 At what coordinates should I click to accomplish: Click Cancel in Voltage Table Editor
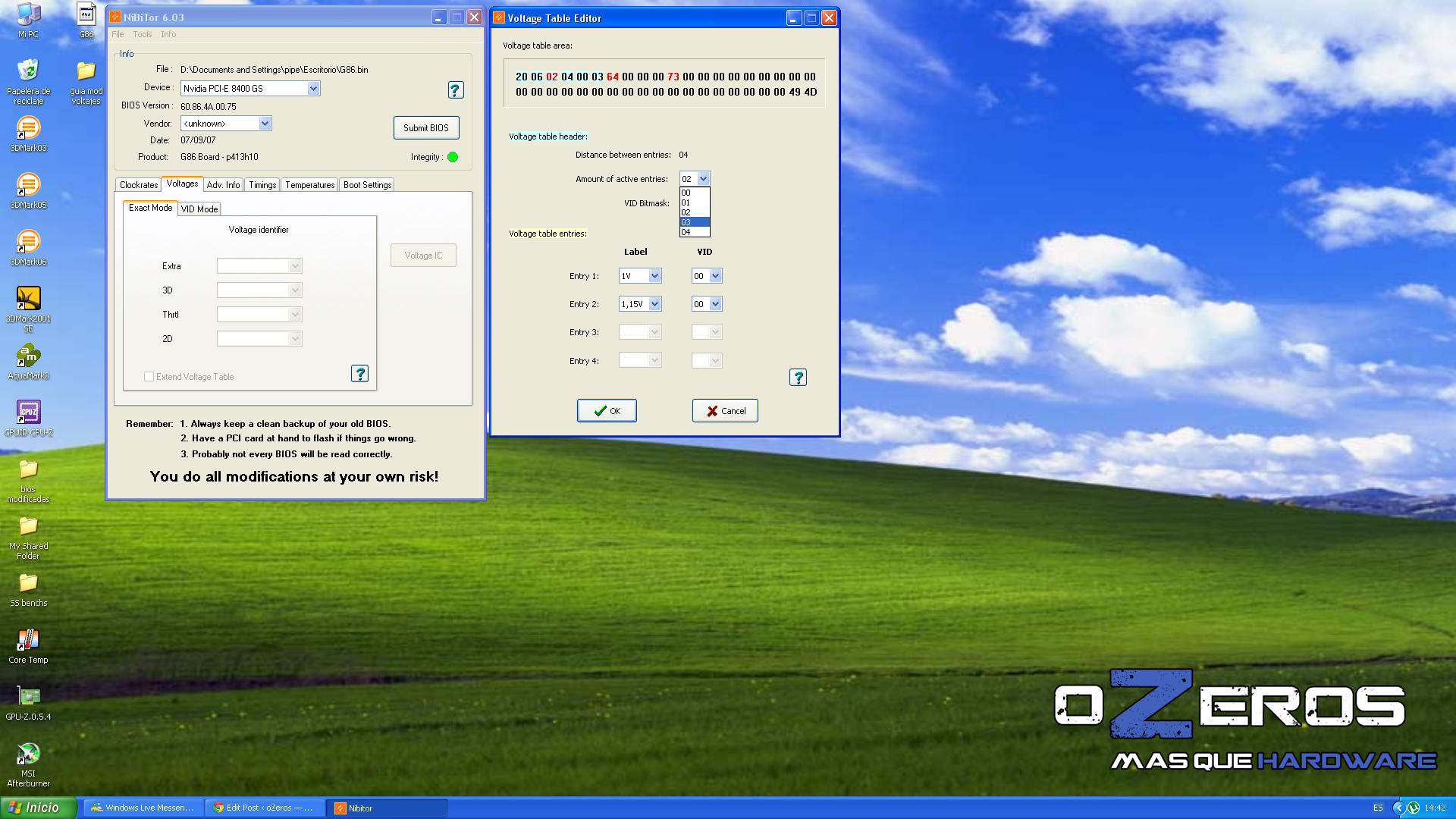pyautogui.click(x=725, y=411)
